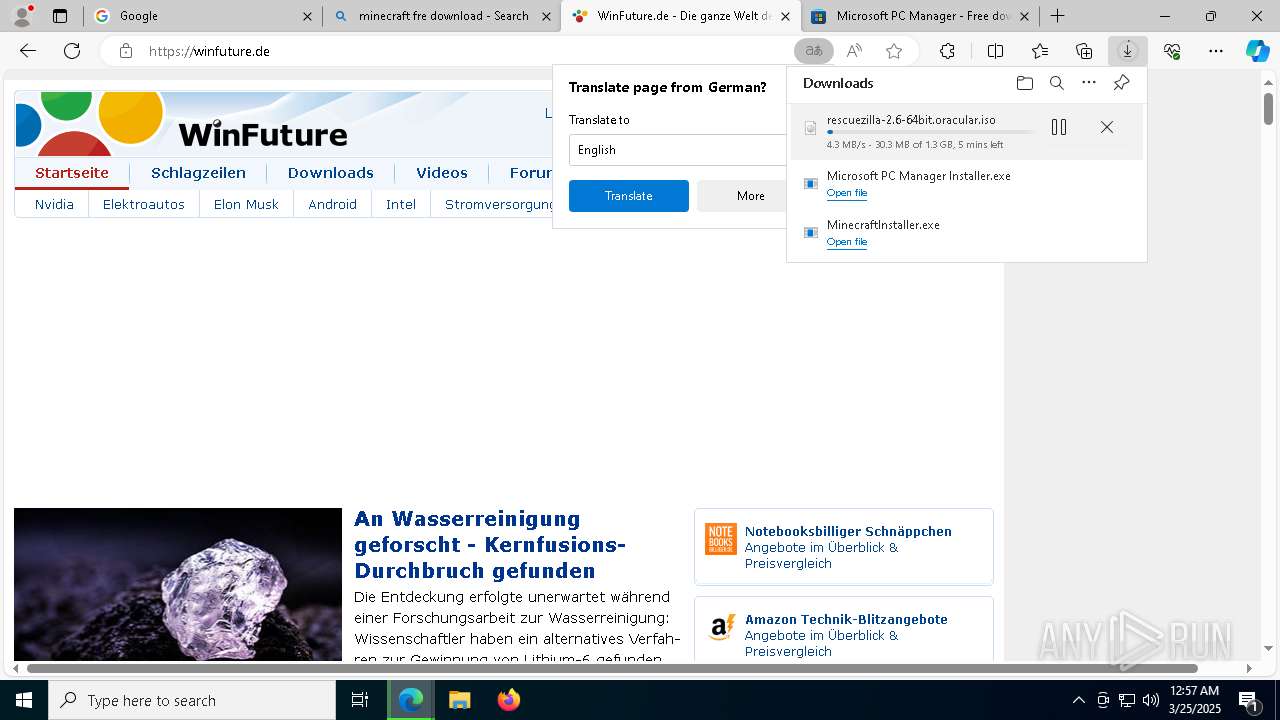Open the Edge profile icon
This screenshot has height=720, width=1280.
(x=22, y=16)
